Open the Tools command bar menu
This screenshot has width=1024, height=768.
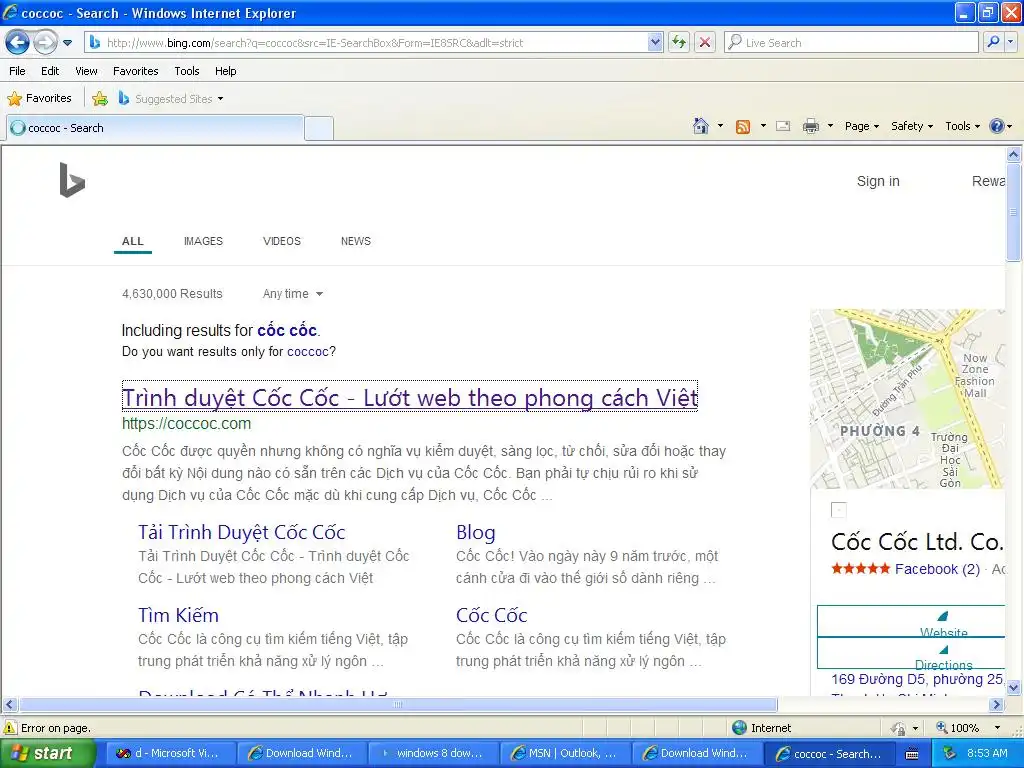tap(963, 126)
